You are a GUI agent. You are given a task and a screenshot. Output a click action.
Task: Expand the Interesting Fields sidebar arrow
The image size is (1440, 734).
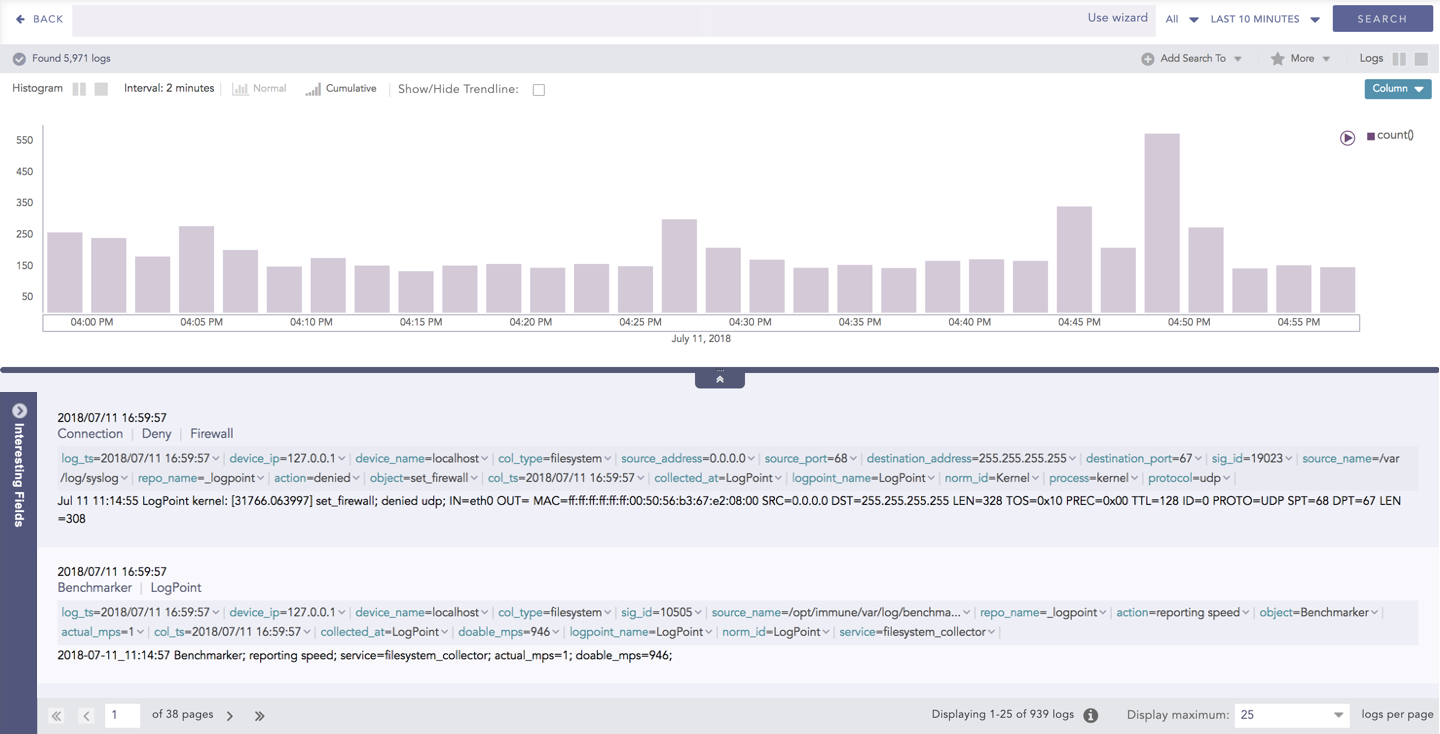[18, 411]
